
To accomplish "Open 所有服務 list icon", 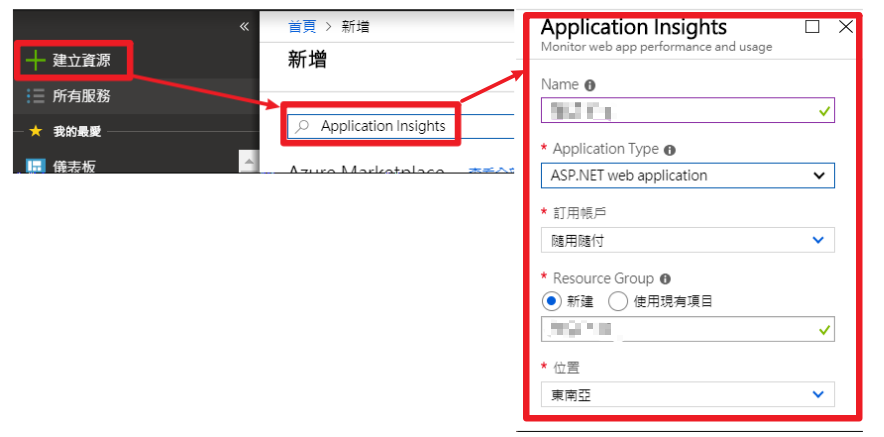I will (x=36, y=96).
